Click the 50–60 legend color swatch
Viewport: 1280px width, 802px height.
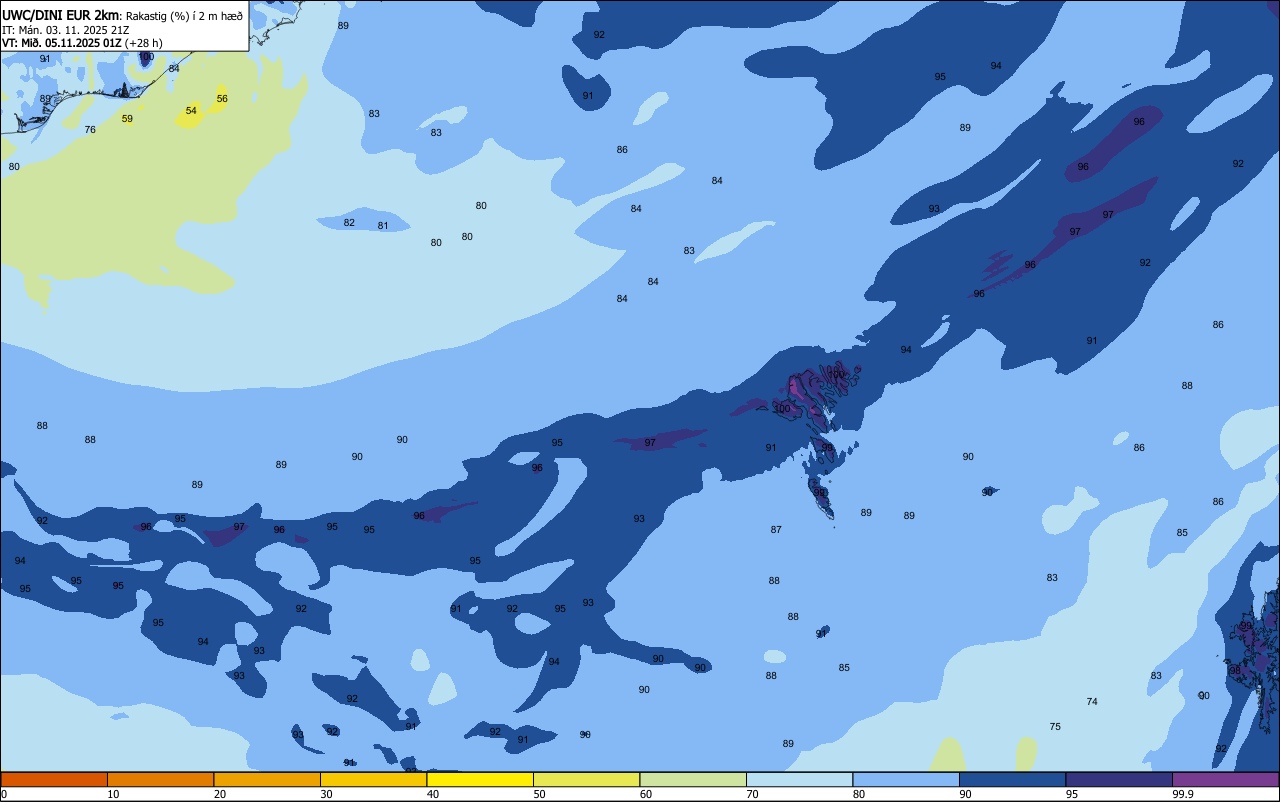(586, 779)
